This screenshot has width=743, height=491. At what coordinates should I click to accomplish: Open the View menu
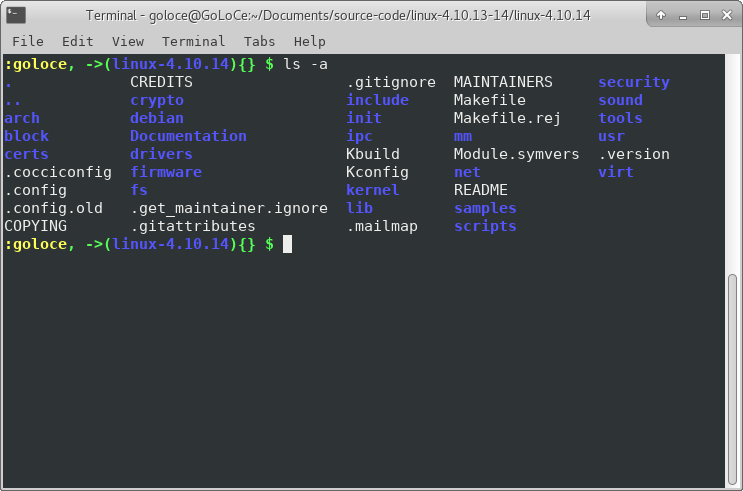[128, 42]
